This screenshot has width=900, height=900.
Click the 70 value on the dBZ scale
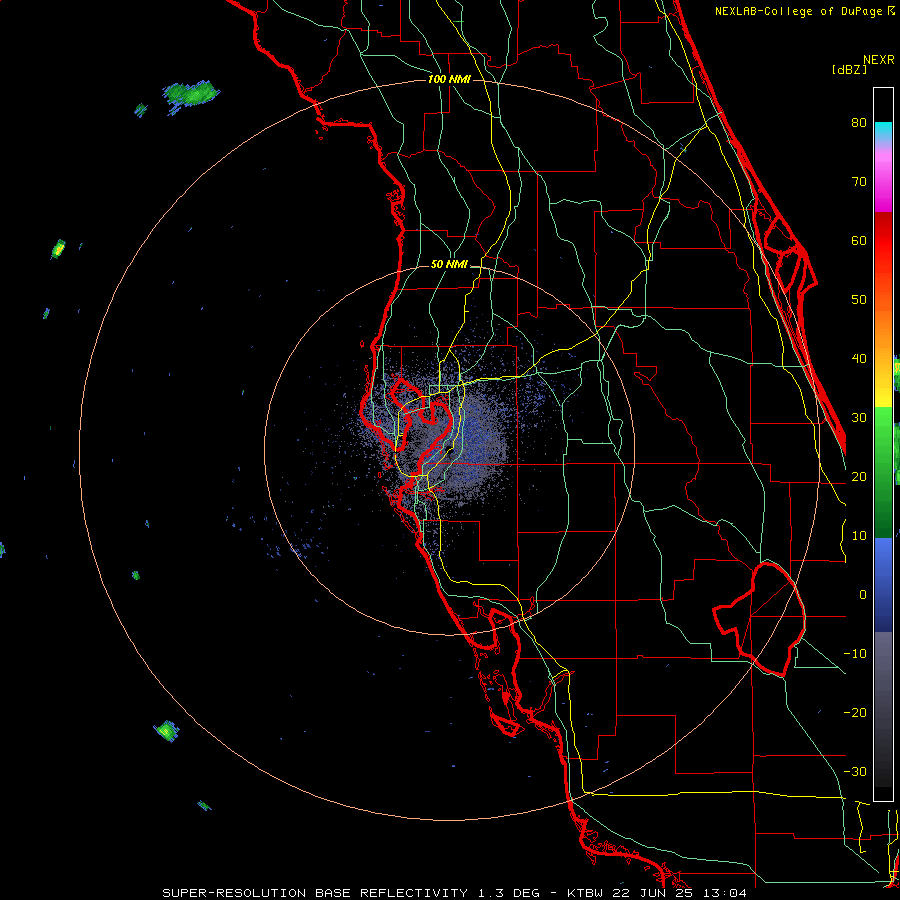(859, 182)
